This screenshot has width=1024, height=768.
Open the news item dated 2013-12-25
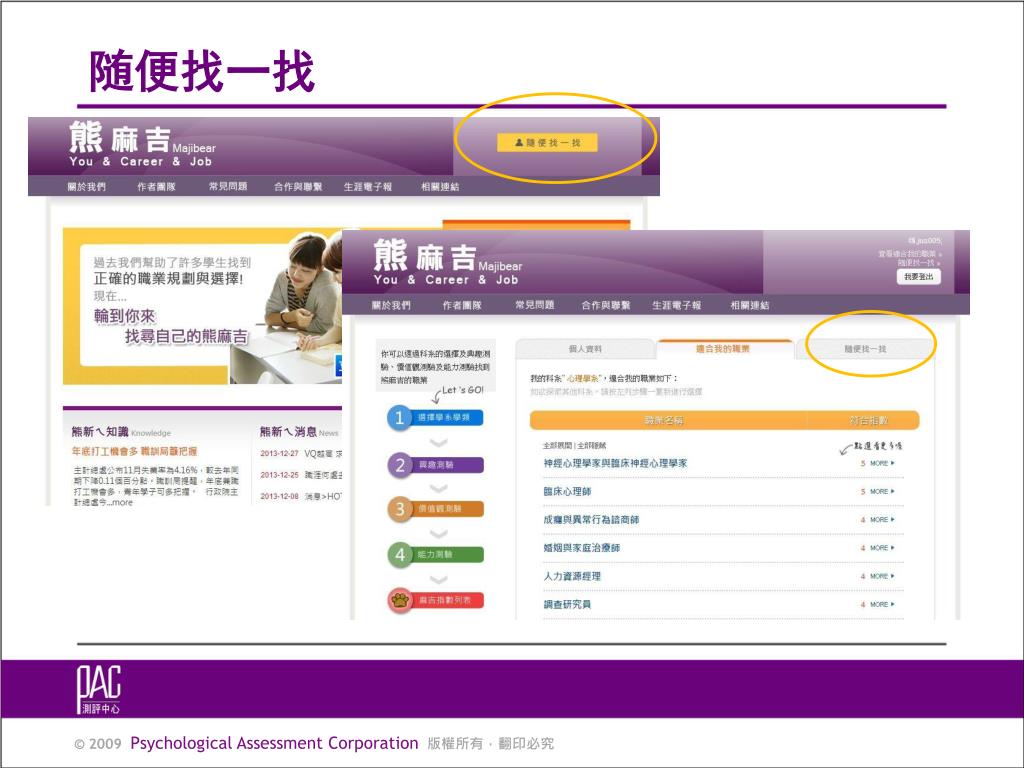[301, 475]
